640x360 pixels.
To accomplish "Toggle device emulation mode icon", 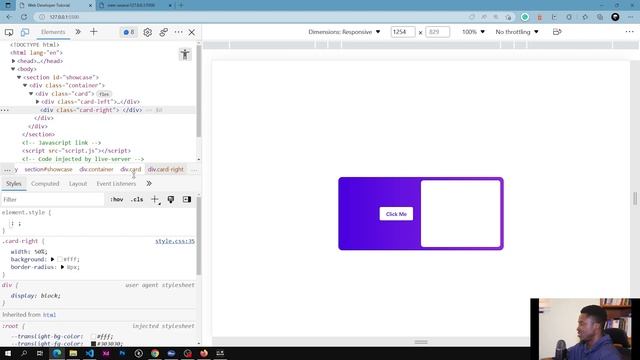I will 25,32.
